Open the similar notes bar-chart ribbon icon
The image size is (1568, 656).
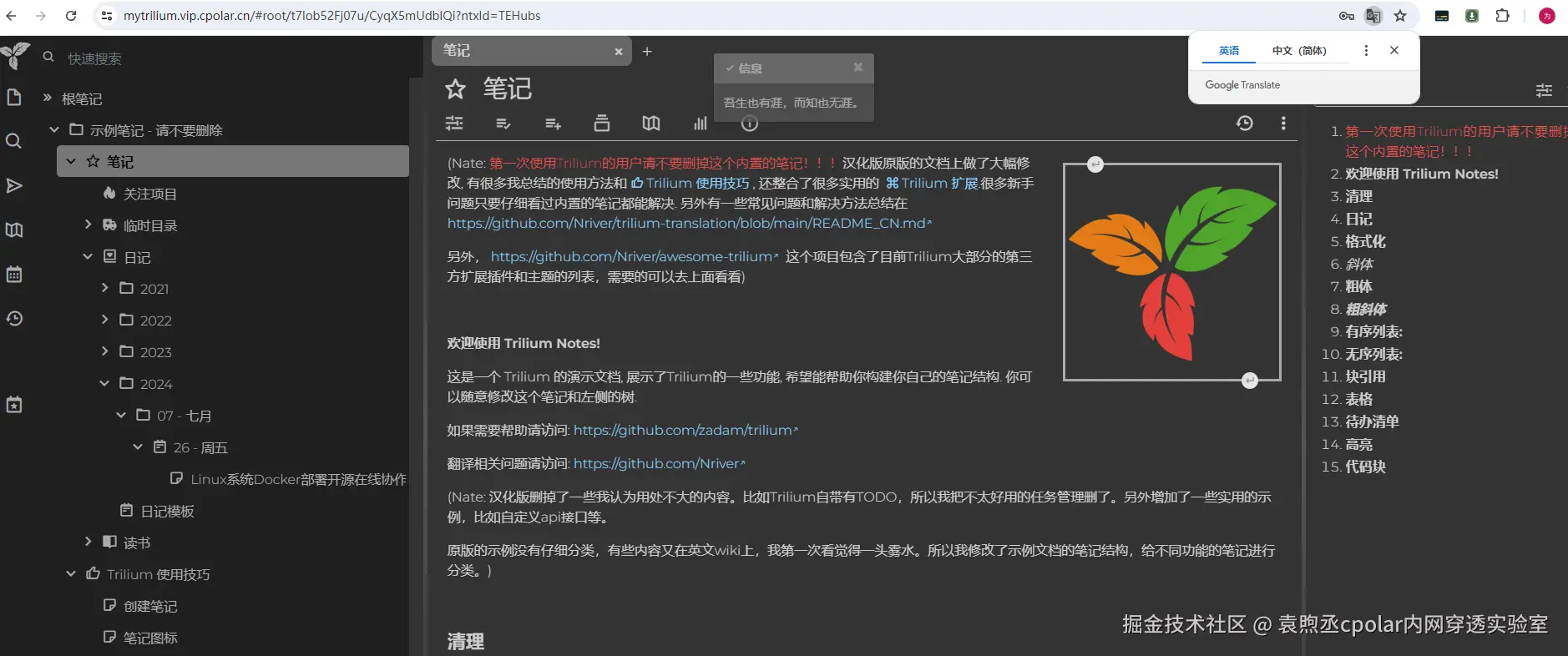(701, 124)
